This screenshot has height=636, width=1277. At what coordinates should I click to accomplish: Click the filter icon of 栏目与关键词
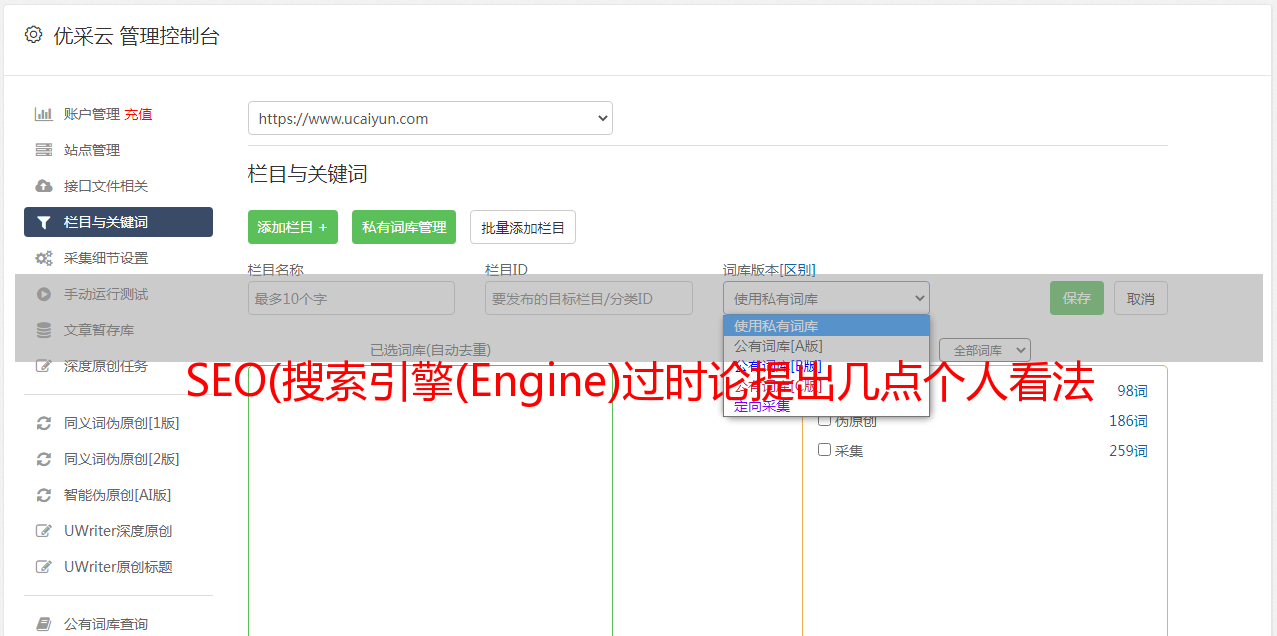pos(43,222)
